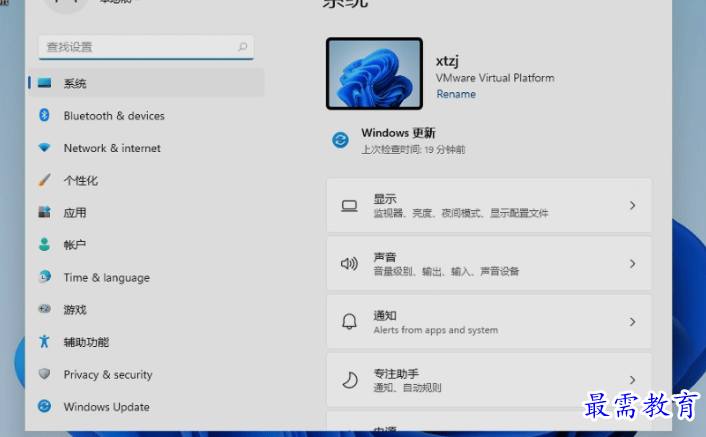The width and height of the screenshot is (706, 437).
Task: Click the 查找设置 search field
Action: click(x=146, y=47)
